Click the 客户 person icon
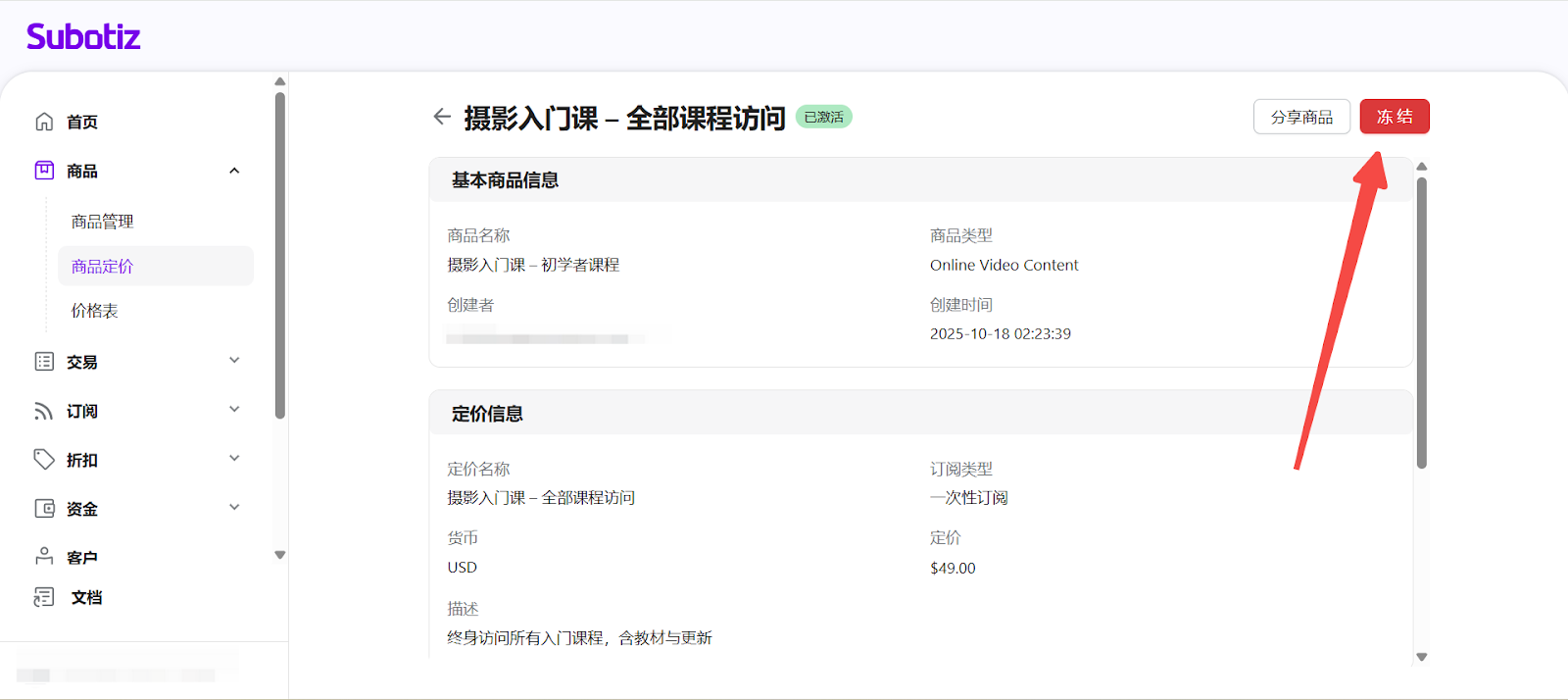This screenshot has height=700, width=1568. [x=44, y=557]
